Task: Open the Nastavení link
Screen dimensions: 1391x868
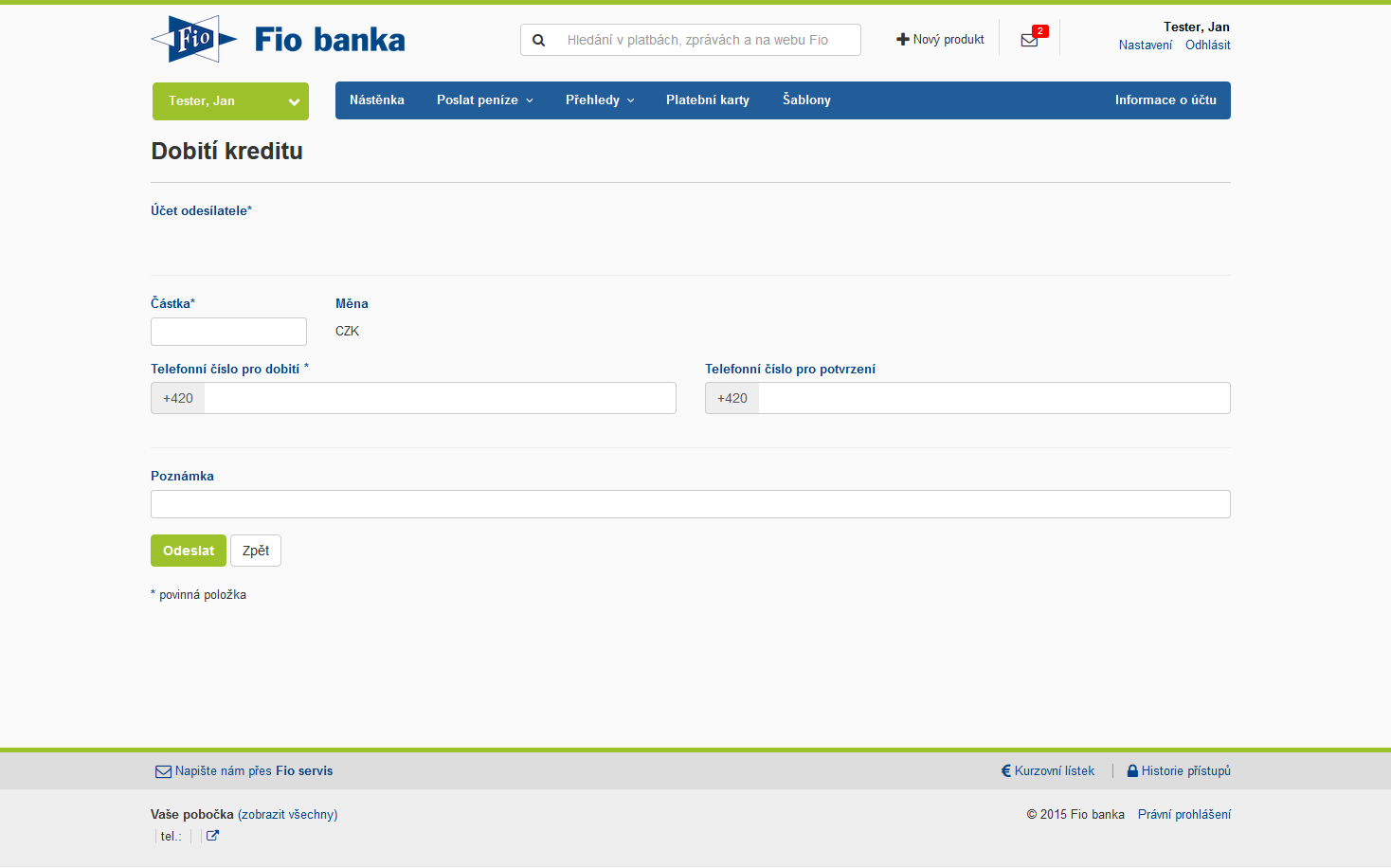Action: pyautogui.click(x=1145, y=45)
